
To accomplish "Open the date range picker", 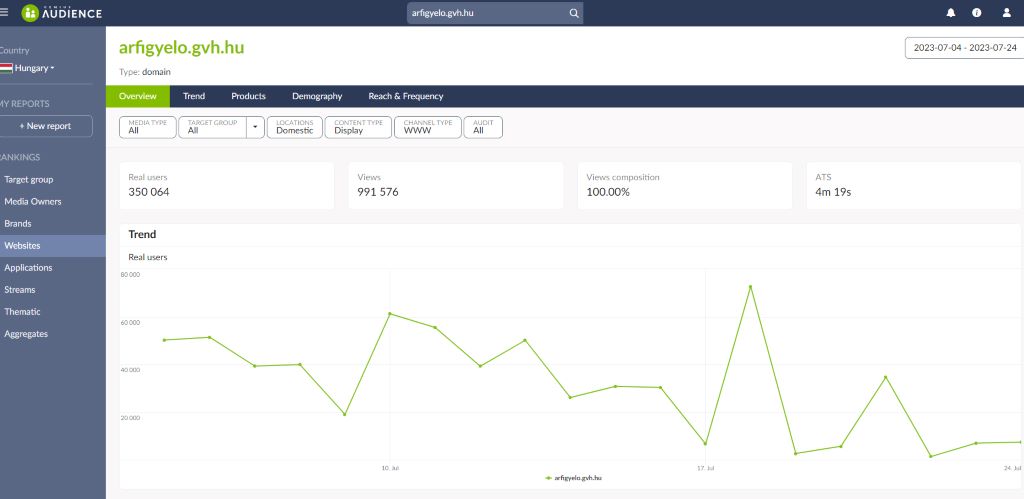I will [x=964, y=48].
